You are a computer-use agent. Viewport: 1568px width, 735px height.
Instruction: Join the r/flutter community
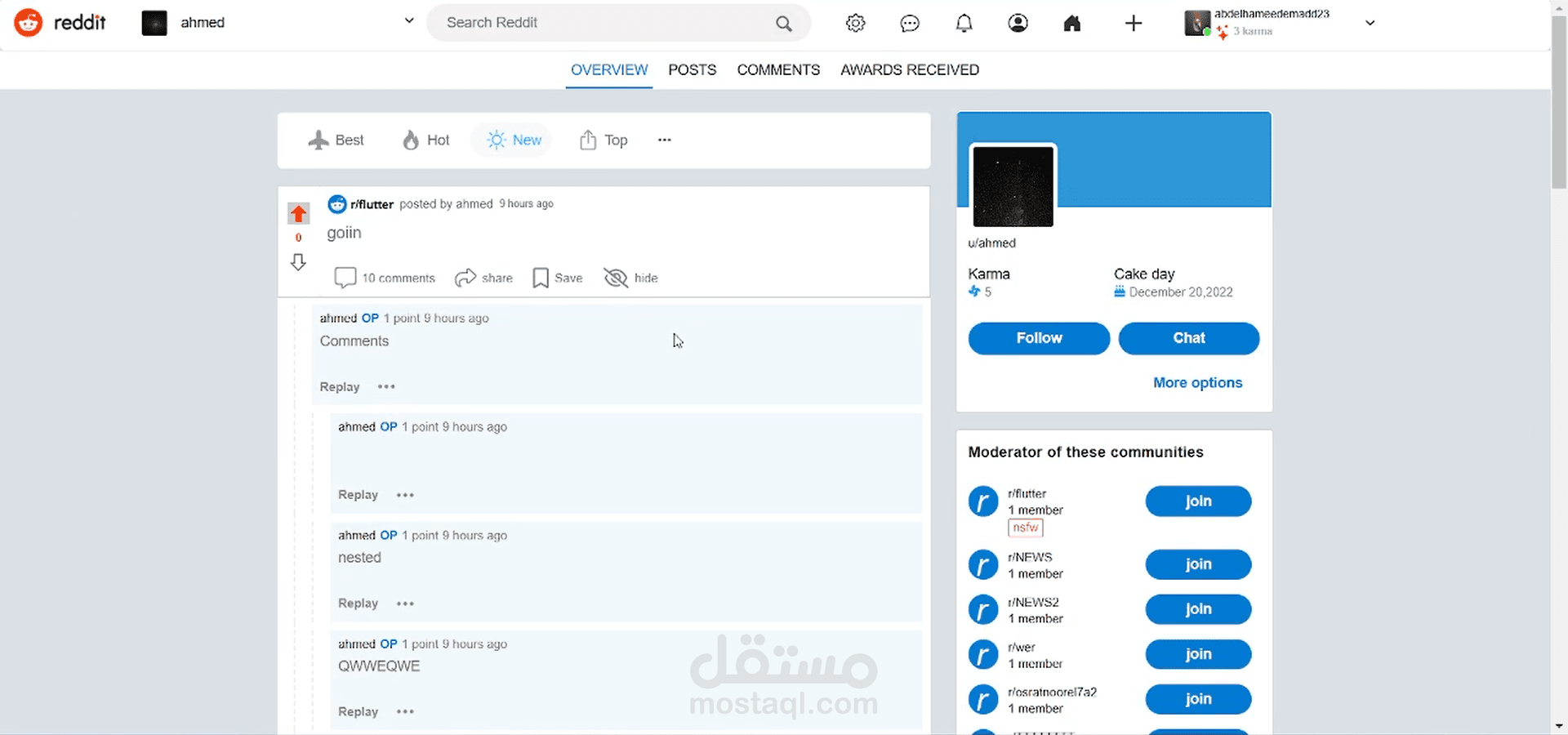1198,501
